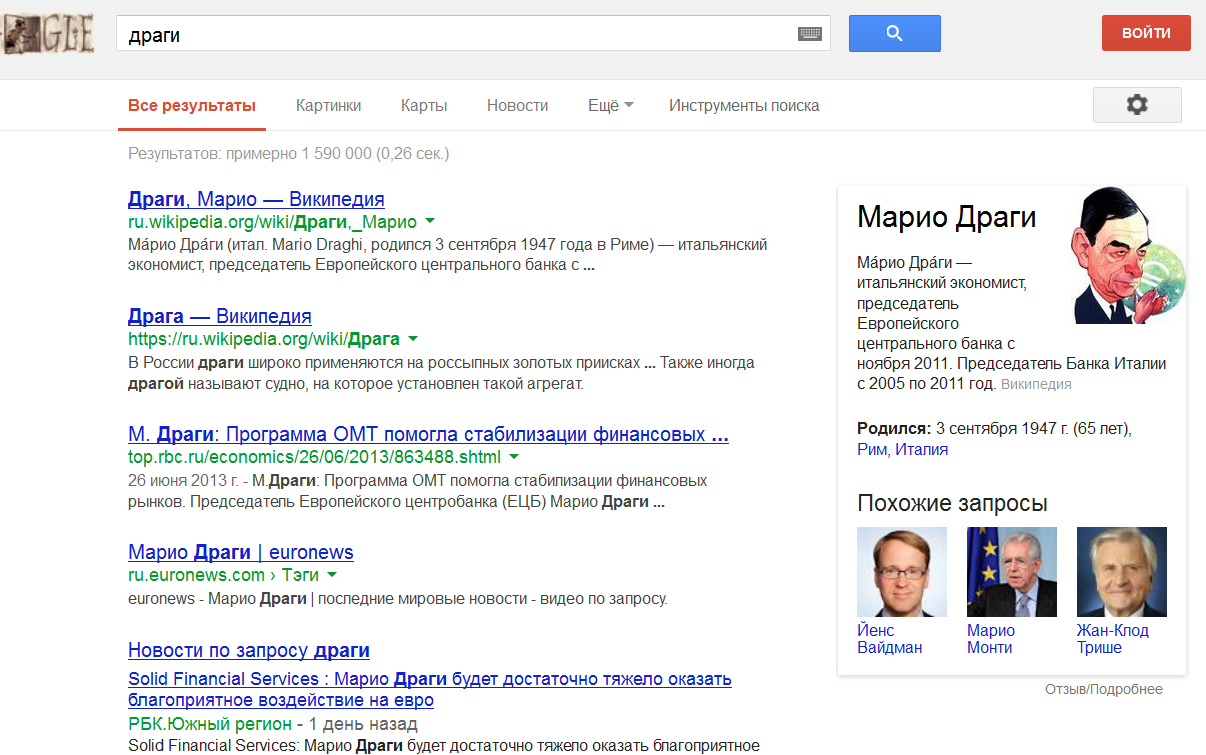Click the blue magnifier search button

coord(895,33)
